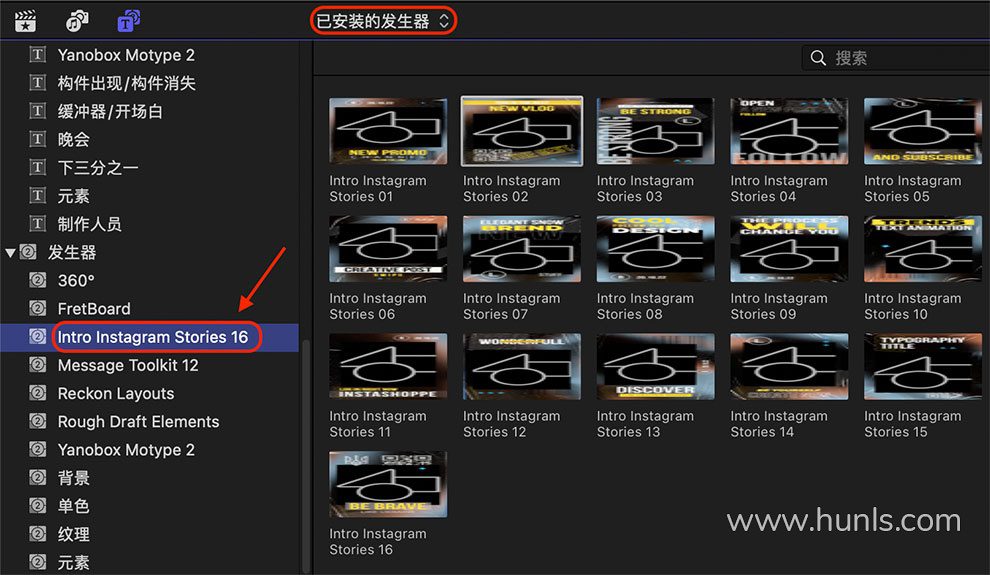Screen dimensions: 990x575
Task: Select Intro Instagram Stories 11 thumbnail
Action: (x=388, y=367)
